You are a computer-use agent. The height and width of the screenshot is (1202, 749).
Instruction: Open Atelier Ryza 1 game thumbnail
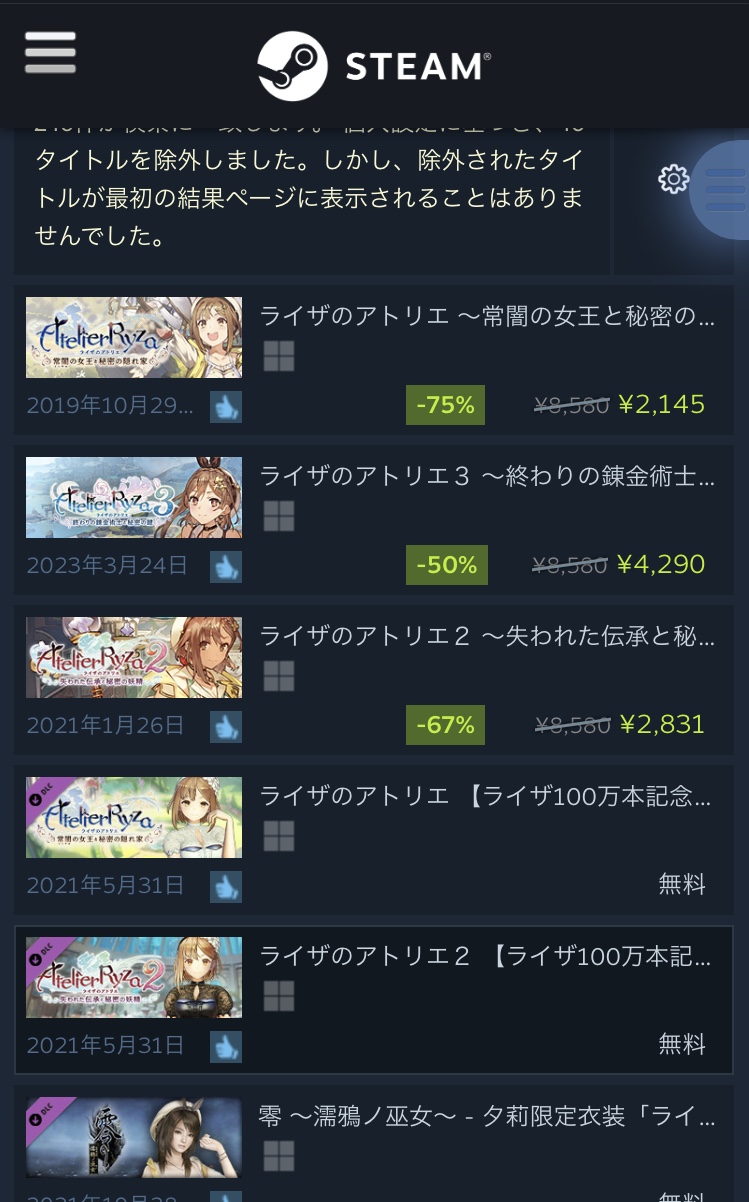coord(134,337)
